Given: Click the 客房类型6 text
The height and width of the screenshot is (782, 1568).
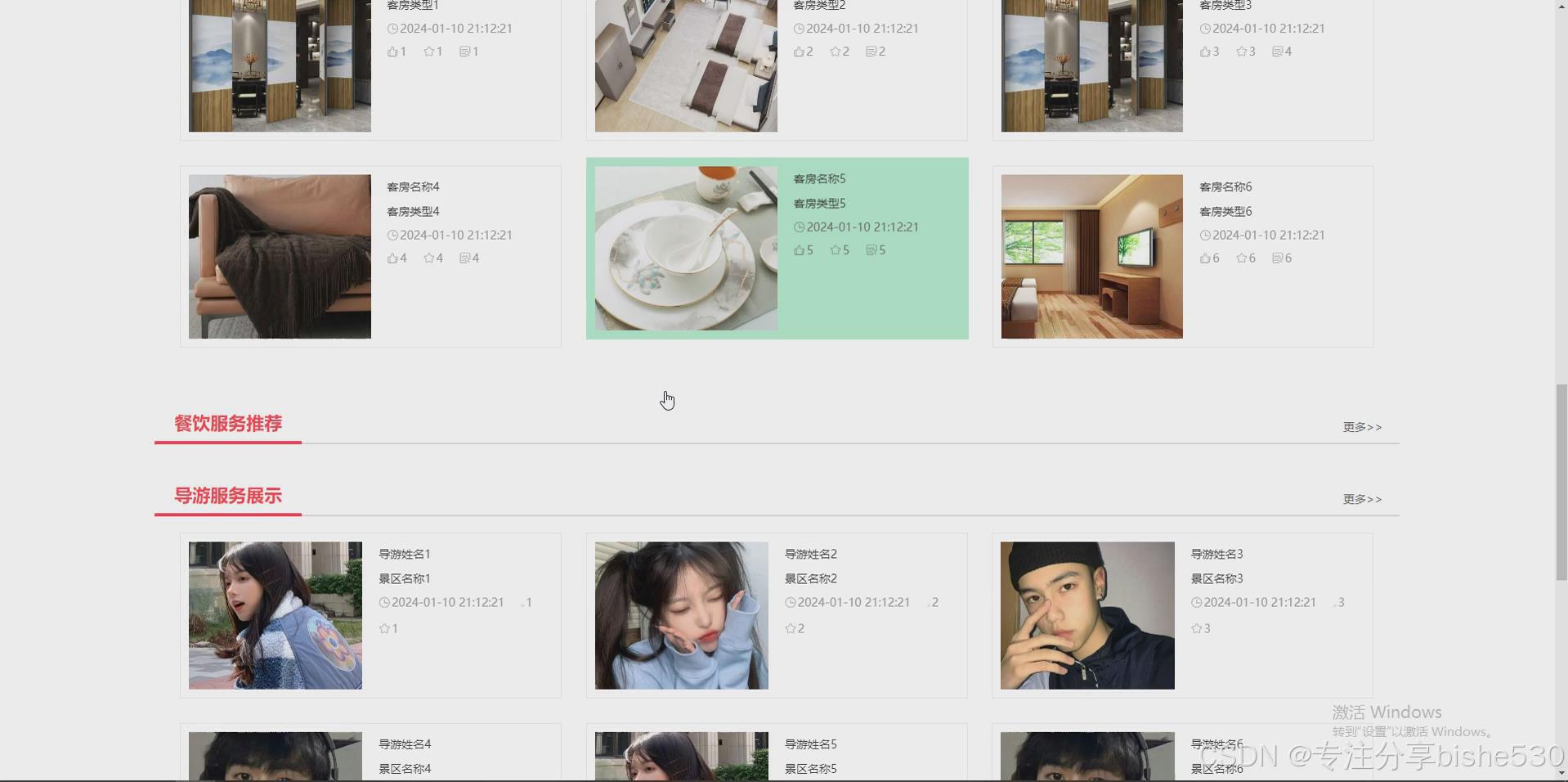Looking at the screenshot, I should pyautogui.click(x=1225, y=212).
